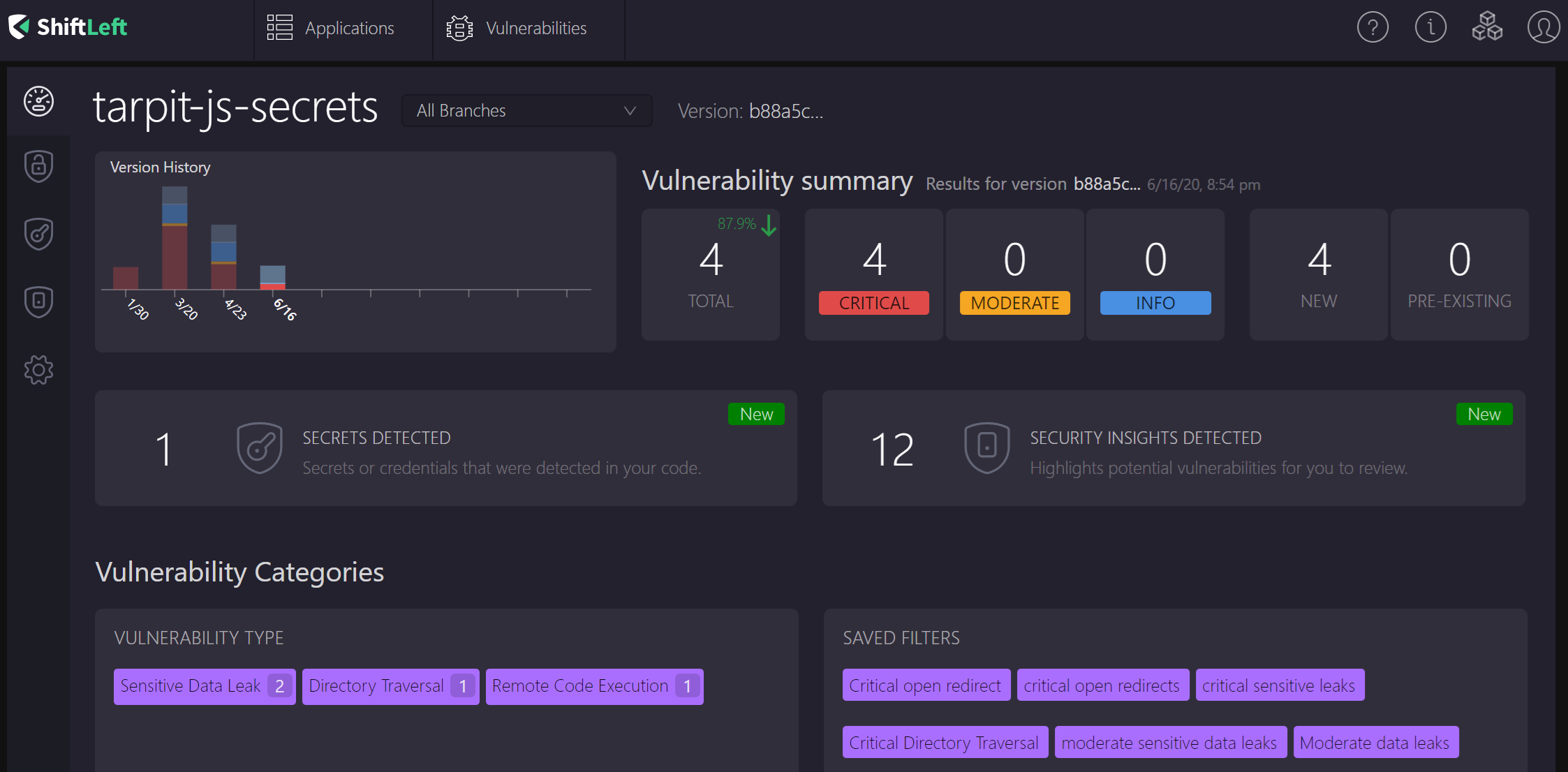Screen dimensions: 1568x772
Task: Open the TOTAL vulnerabilities card
Action: (711, 274)
